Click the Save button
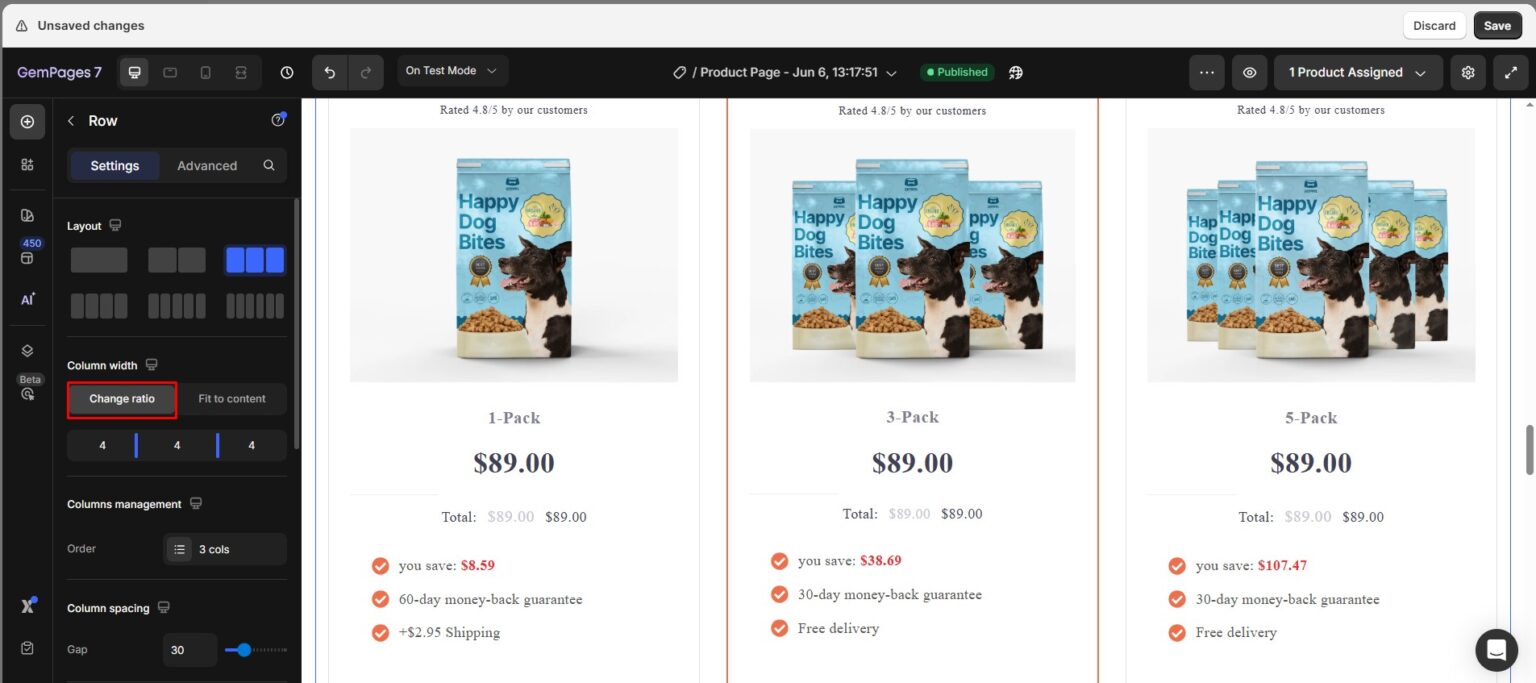This screenshot has width=1536, height=683. pos(1497,26)
